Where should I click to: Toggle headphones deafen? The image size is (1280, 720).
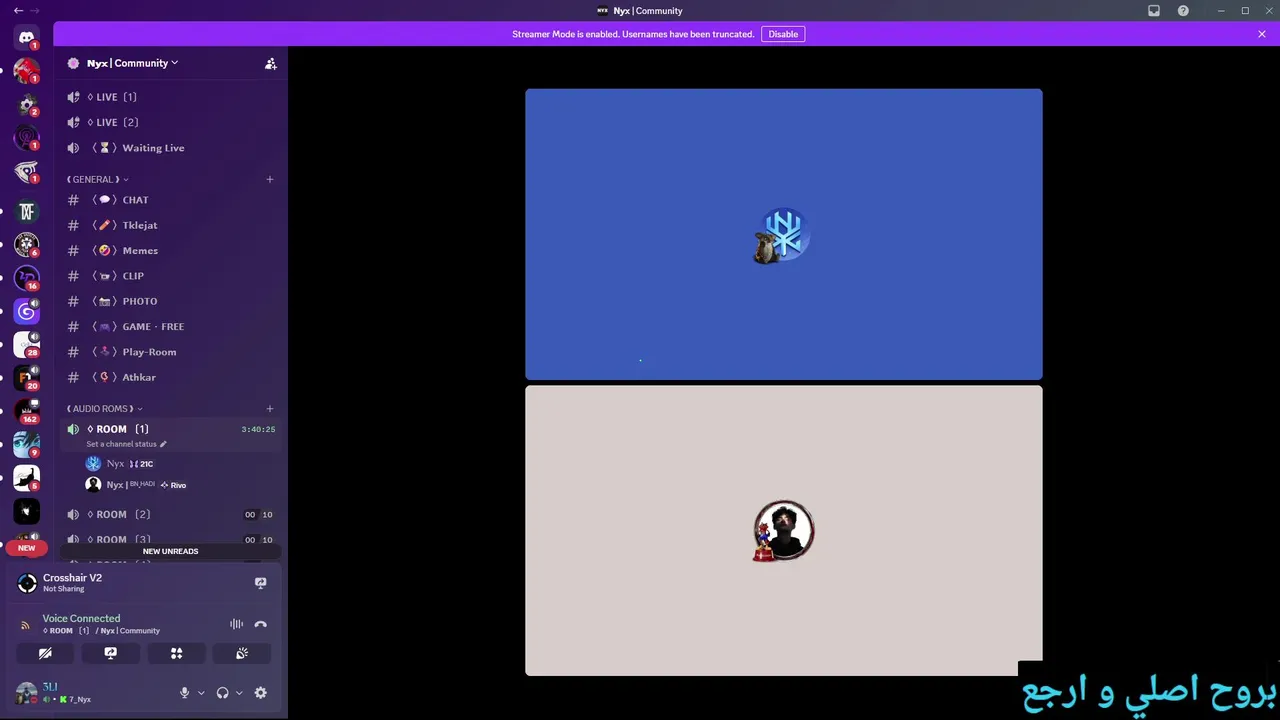(x=222, y=693)
